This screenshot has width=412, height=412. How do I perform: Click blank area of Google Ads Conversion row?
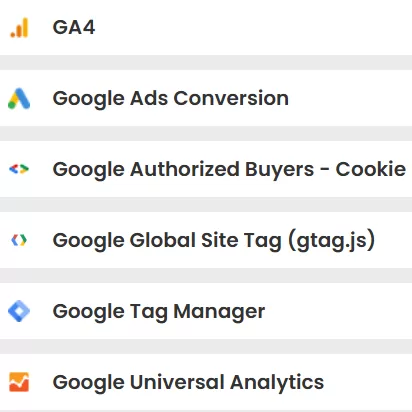[350, 98]
